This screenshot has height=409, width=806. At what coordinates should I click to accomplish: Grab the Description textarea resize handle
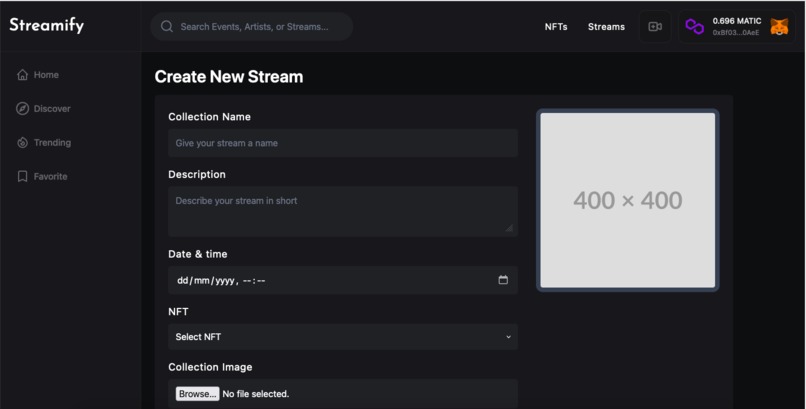pyautogui.click(x=509, y=228)
